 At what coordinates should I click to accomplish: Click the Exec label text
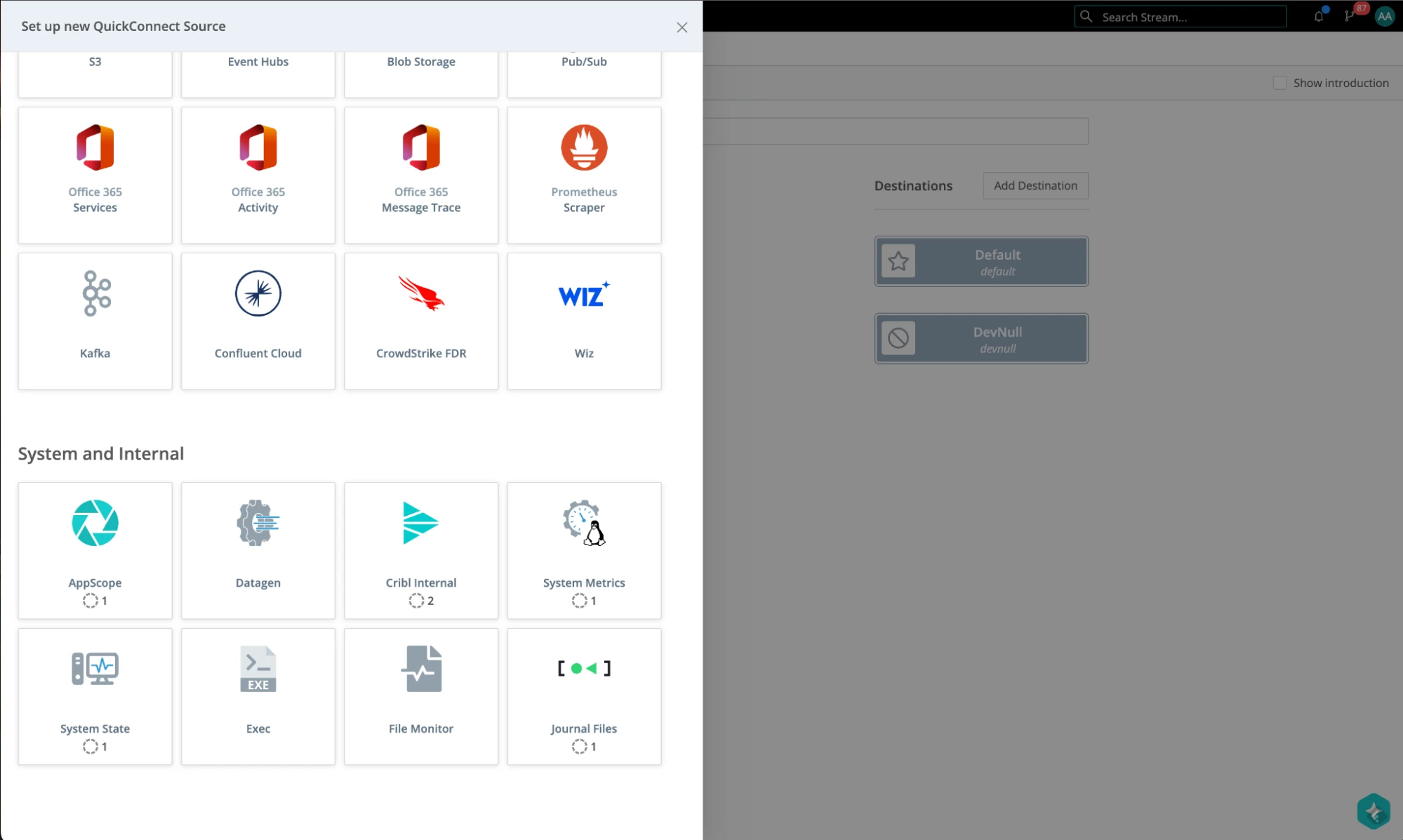[258, 728]
